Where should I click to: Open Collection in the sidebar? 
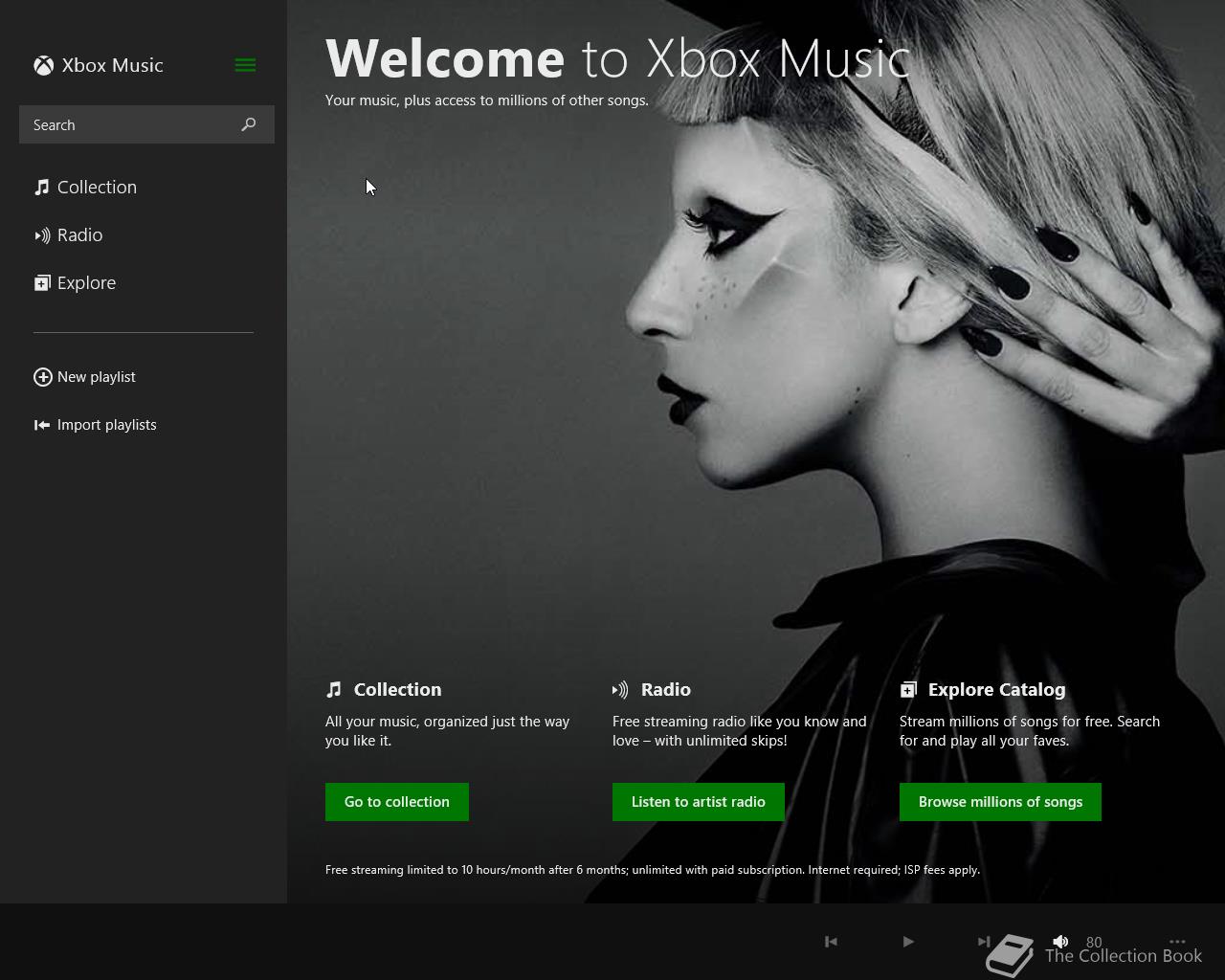pos(85,187)
